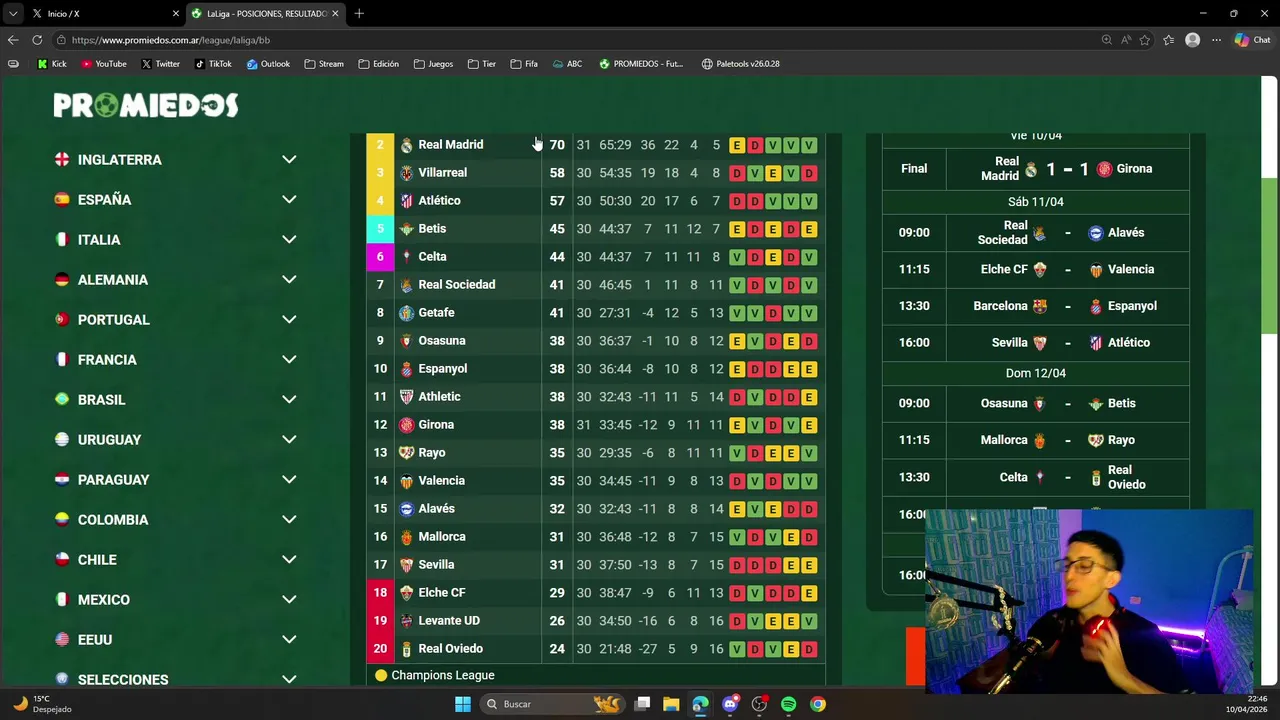This screenshot has width=1280, height=720.
Task: Open File Explorer from the taskbar
Action: pos(671,704)
